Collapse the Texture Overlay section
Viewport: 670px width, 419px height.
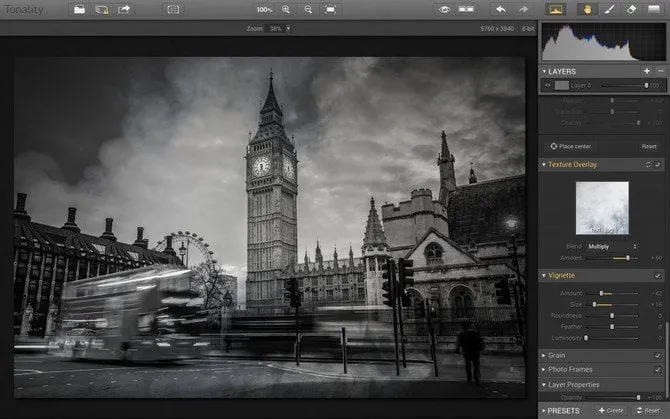tap(544, 164)
